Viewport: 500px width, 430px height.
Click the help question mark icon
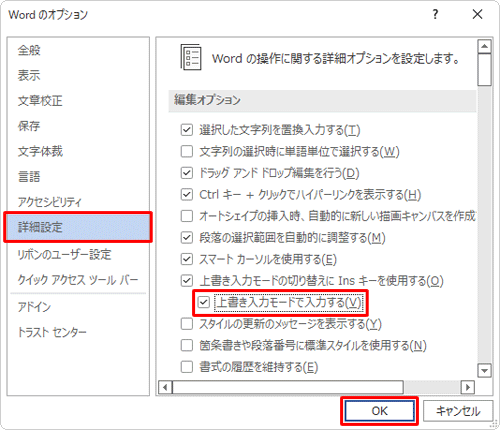tap(435, 15)
